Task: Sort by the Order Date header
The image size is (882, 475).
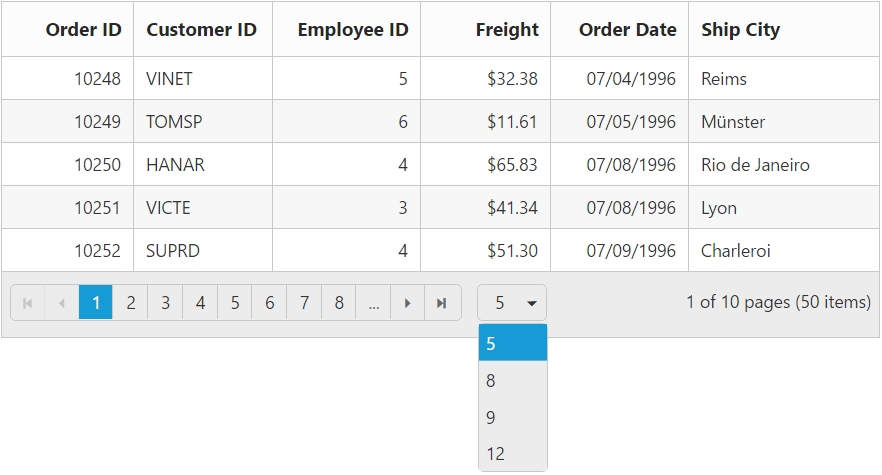Action: 627,30
